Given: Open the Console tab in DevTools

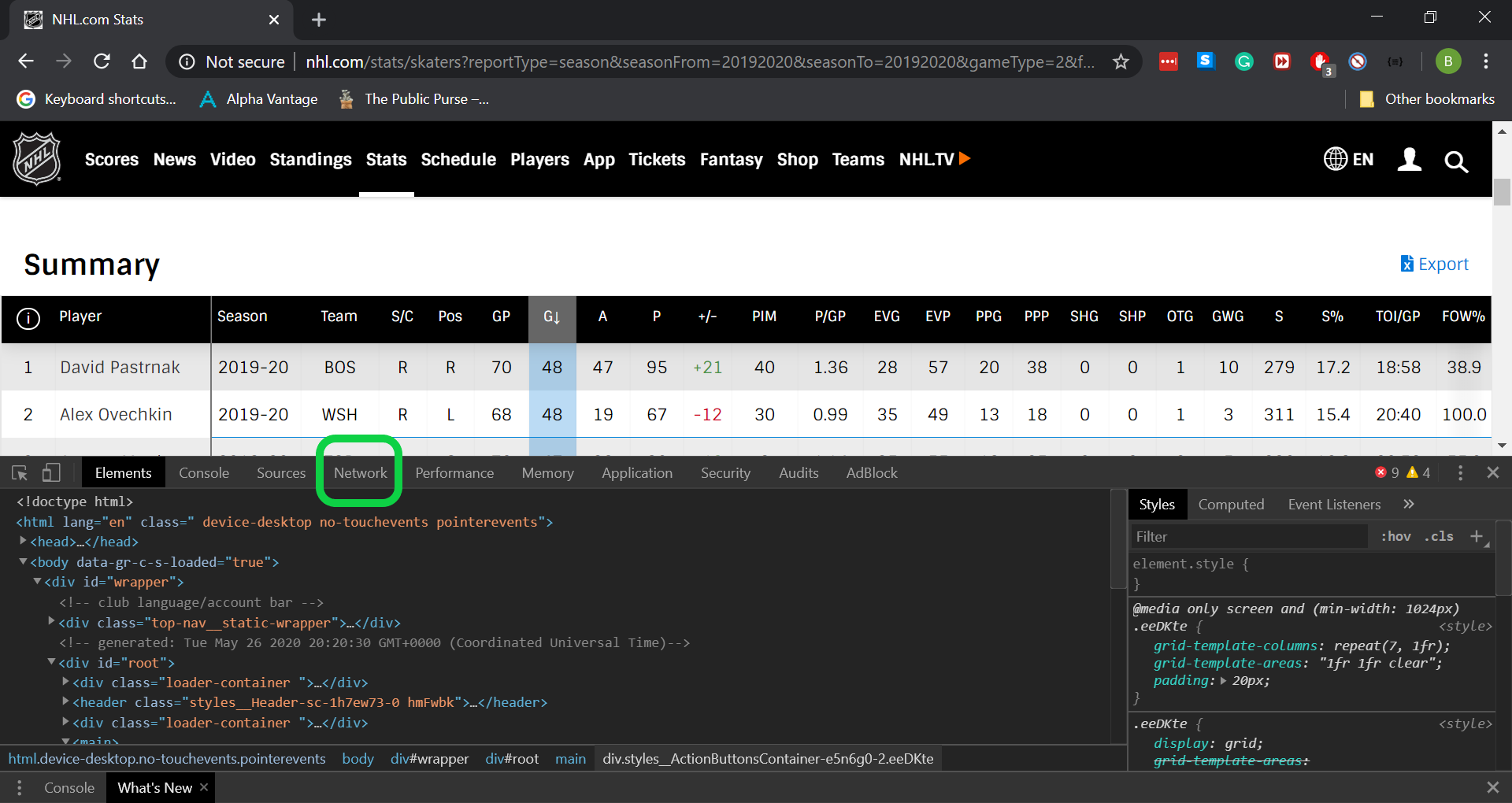Looking at the screenshot, I should 204,473.
